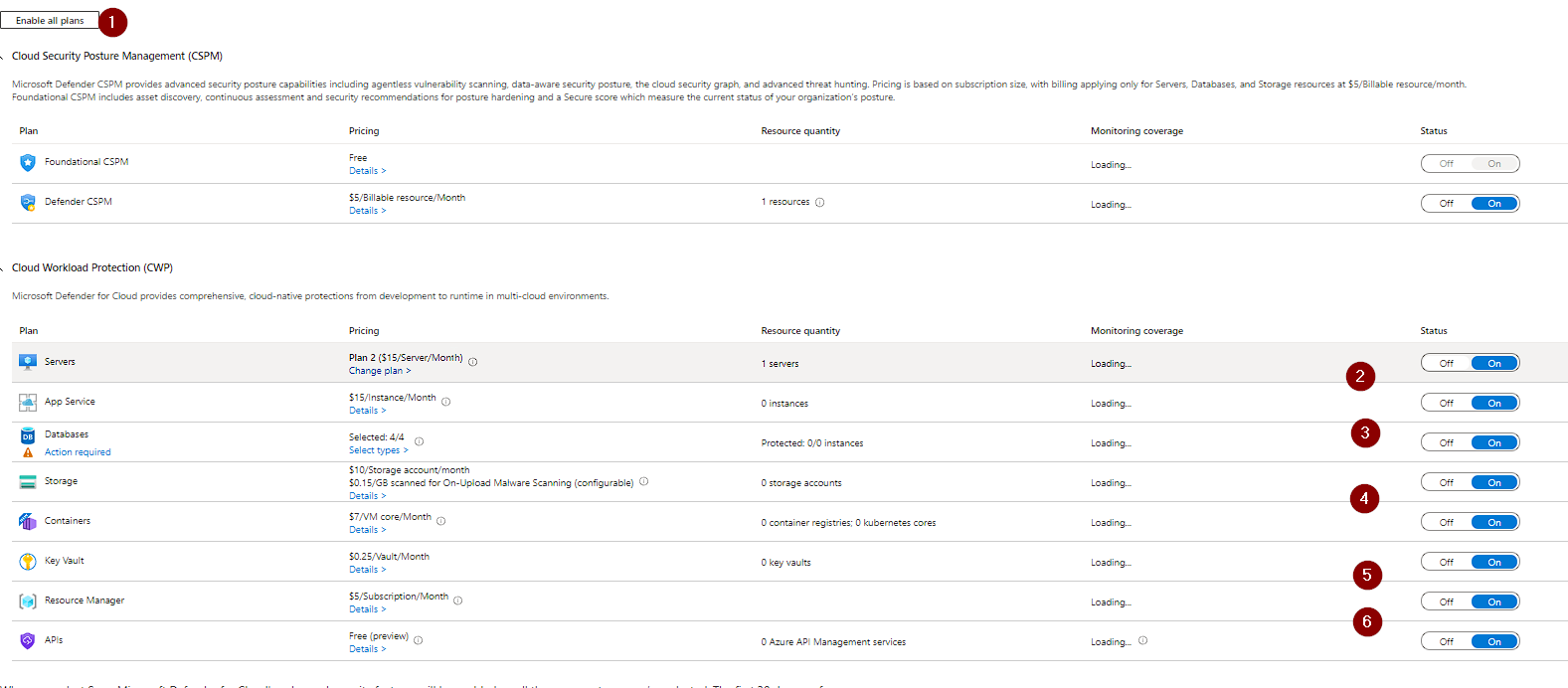This screenshot has height=688, width=1568.
Task: Click the '0 storage accounts' text
Action: click(801, 483)
